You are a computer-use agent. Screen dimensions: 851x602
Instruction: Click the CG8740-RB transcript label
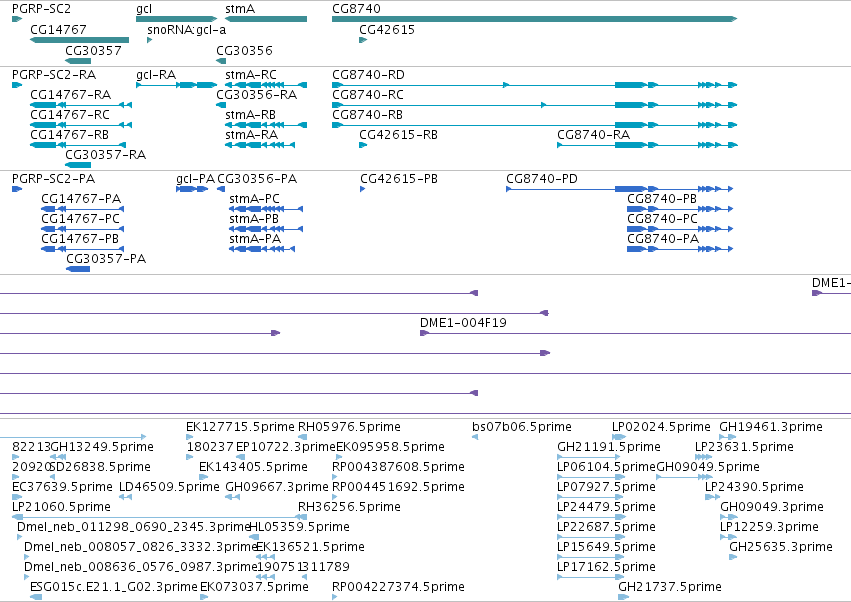(x=367, y=115)
